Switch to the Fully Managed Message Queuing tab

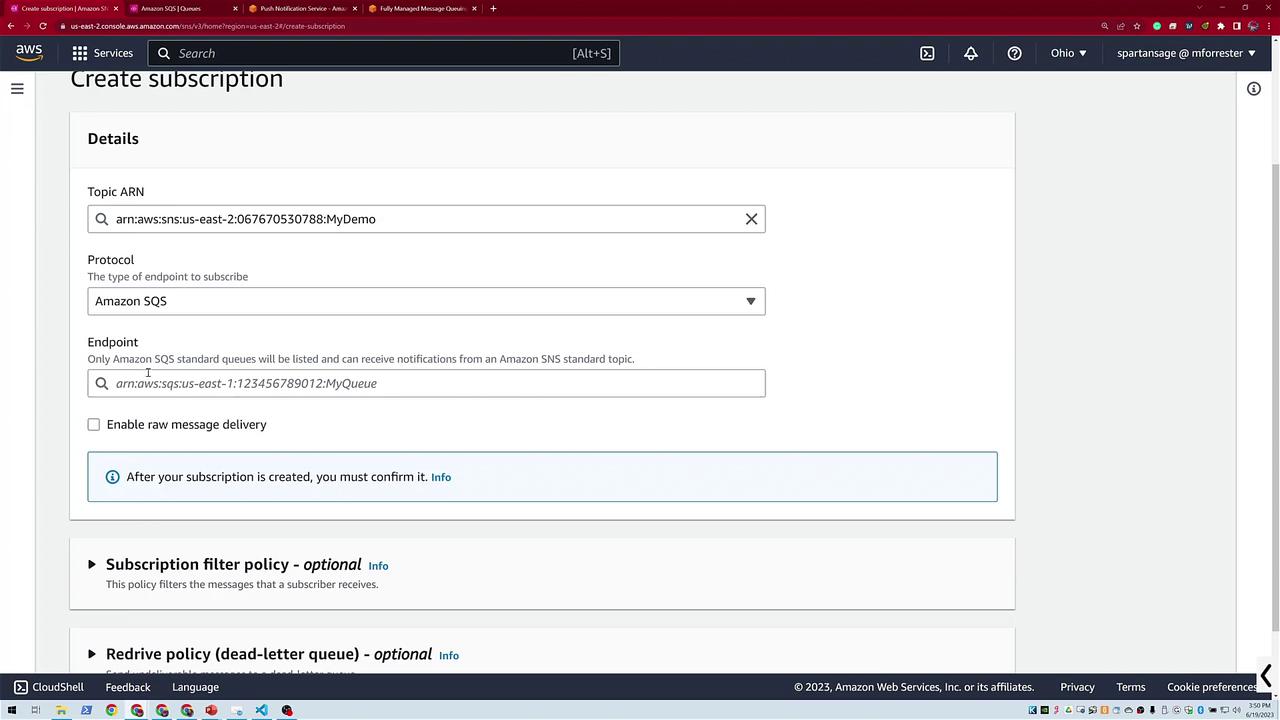click(x=420, y=8)
